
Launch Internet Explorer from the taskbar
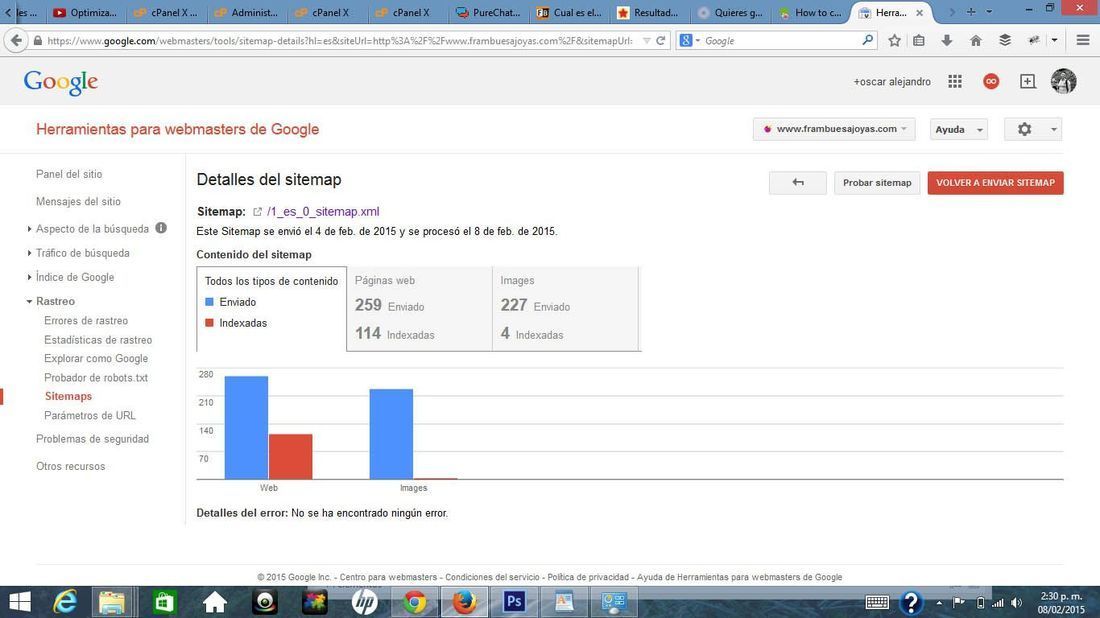tap(65, 602)
